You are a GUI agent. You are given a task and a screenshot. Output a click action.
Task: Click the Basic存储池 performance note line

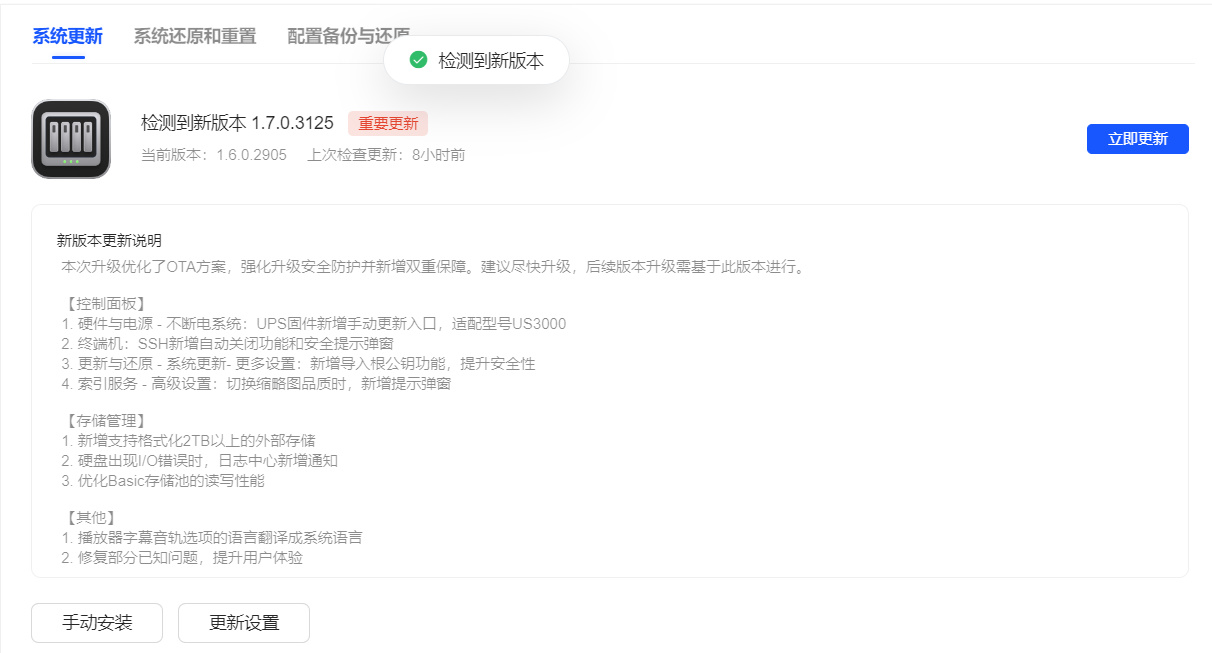pyautogui.click(x=162, y=480)
